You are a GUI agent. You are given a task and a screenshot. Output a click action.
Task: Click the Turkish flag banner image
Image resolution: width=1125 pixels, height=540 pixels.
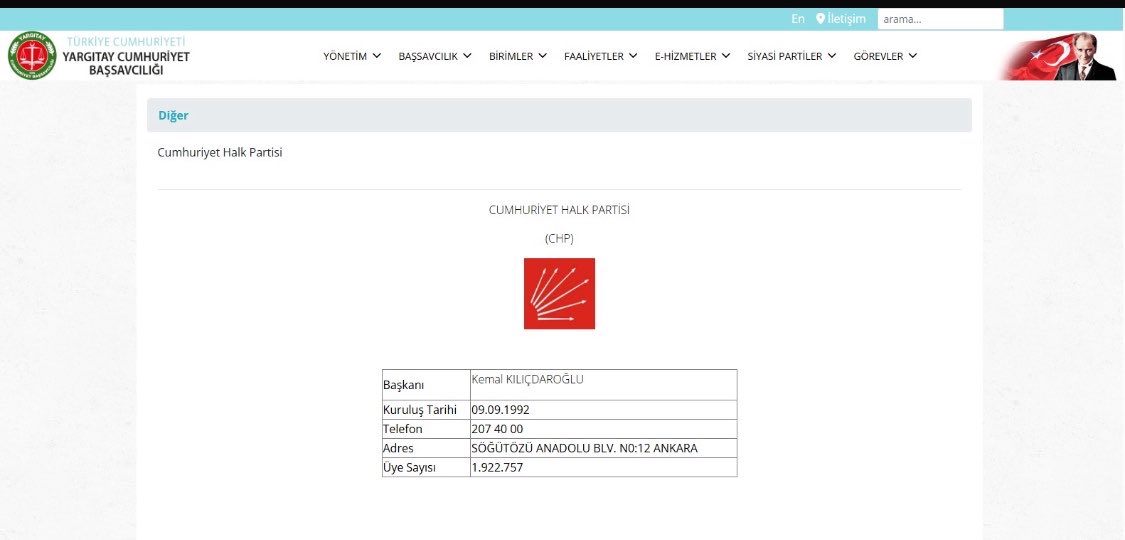[x=1059, y=56]
